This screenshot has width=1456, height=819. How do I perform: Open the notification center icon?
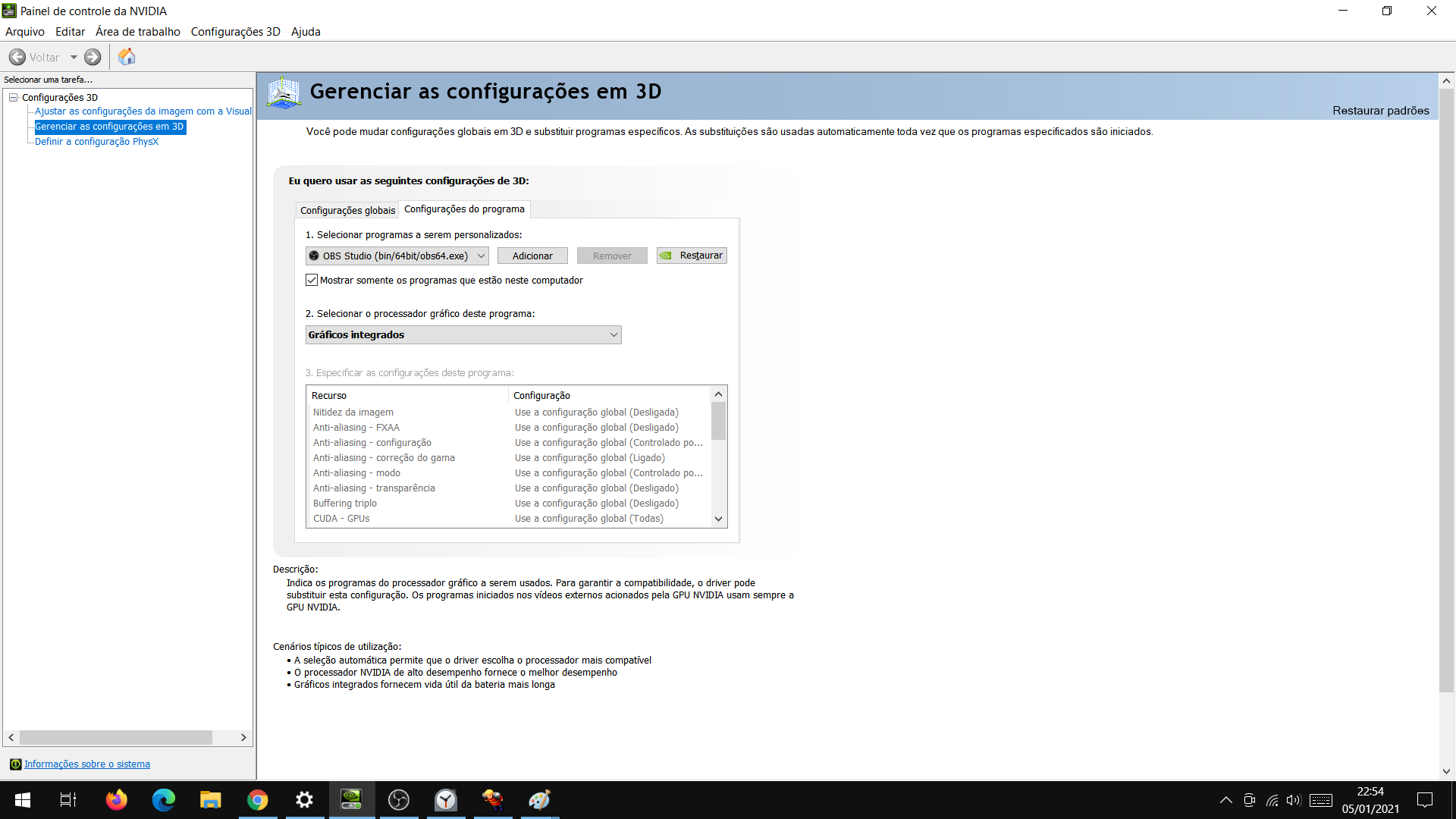(x=1425, y=800)
